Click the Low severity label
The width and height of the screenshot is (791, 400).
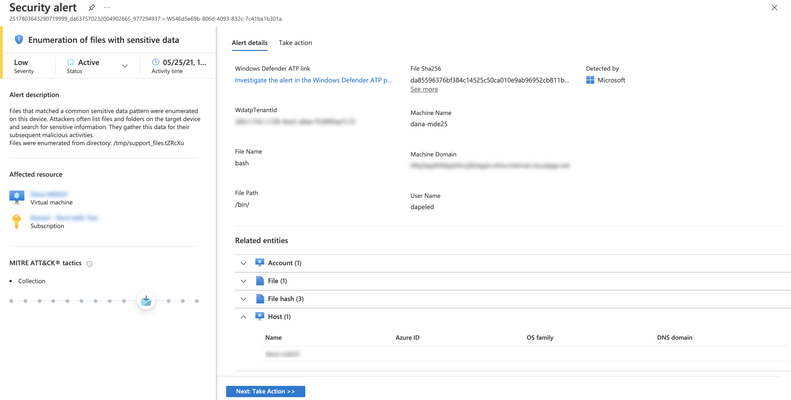21,63
